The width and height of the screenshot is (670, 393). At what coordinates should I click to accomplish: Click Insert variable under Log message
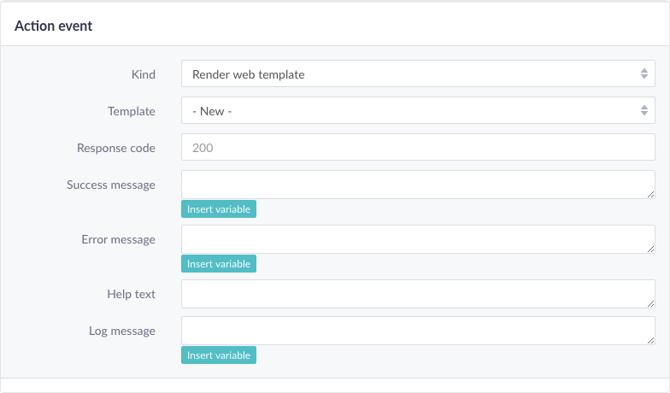(x=219, y=355)
